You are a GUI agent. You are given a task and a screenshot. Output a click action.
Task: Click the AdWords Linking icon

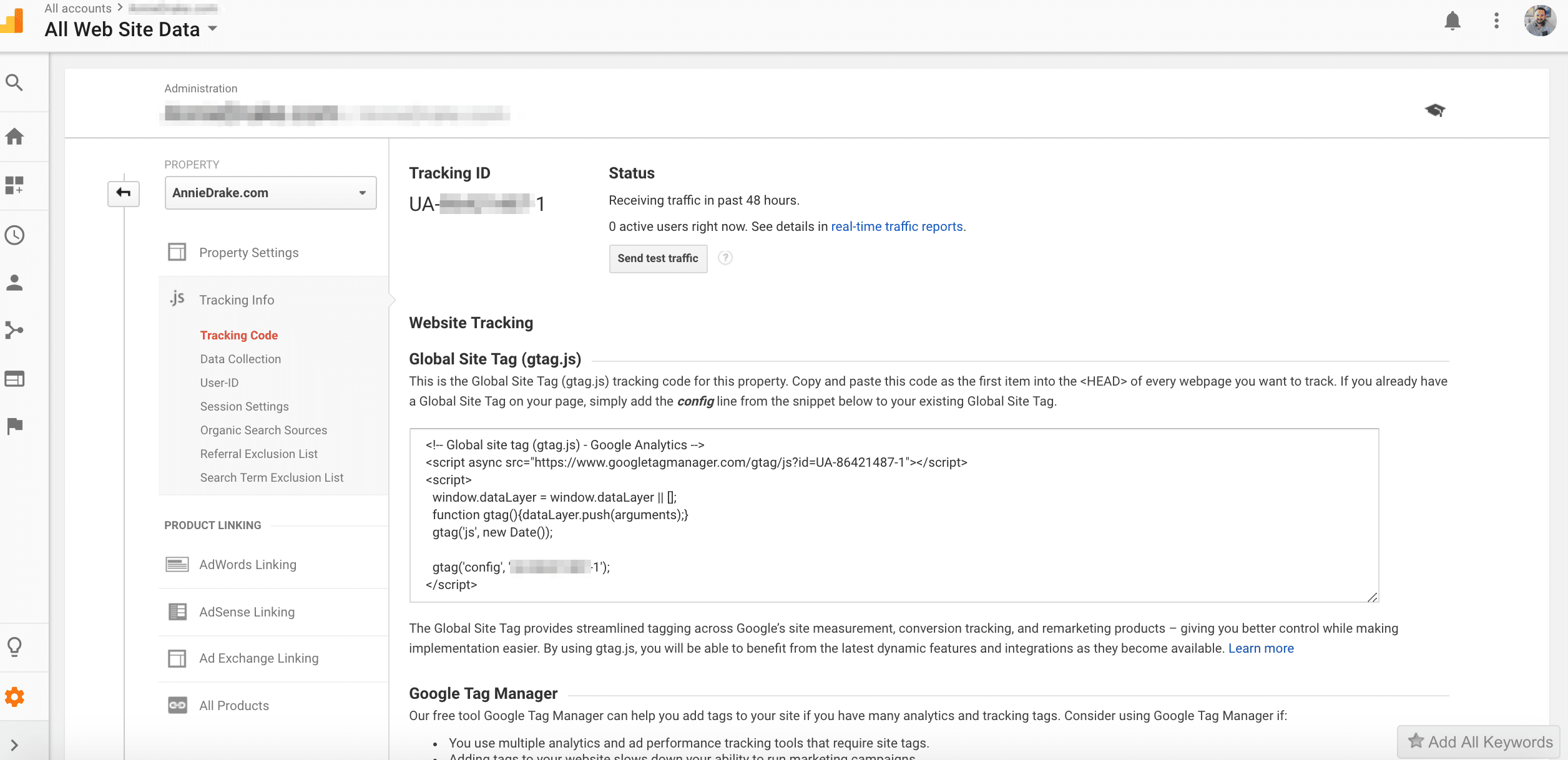point(177,564)
